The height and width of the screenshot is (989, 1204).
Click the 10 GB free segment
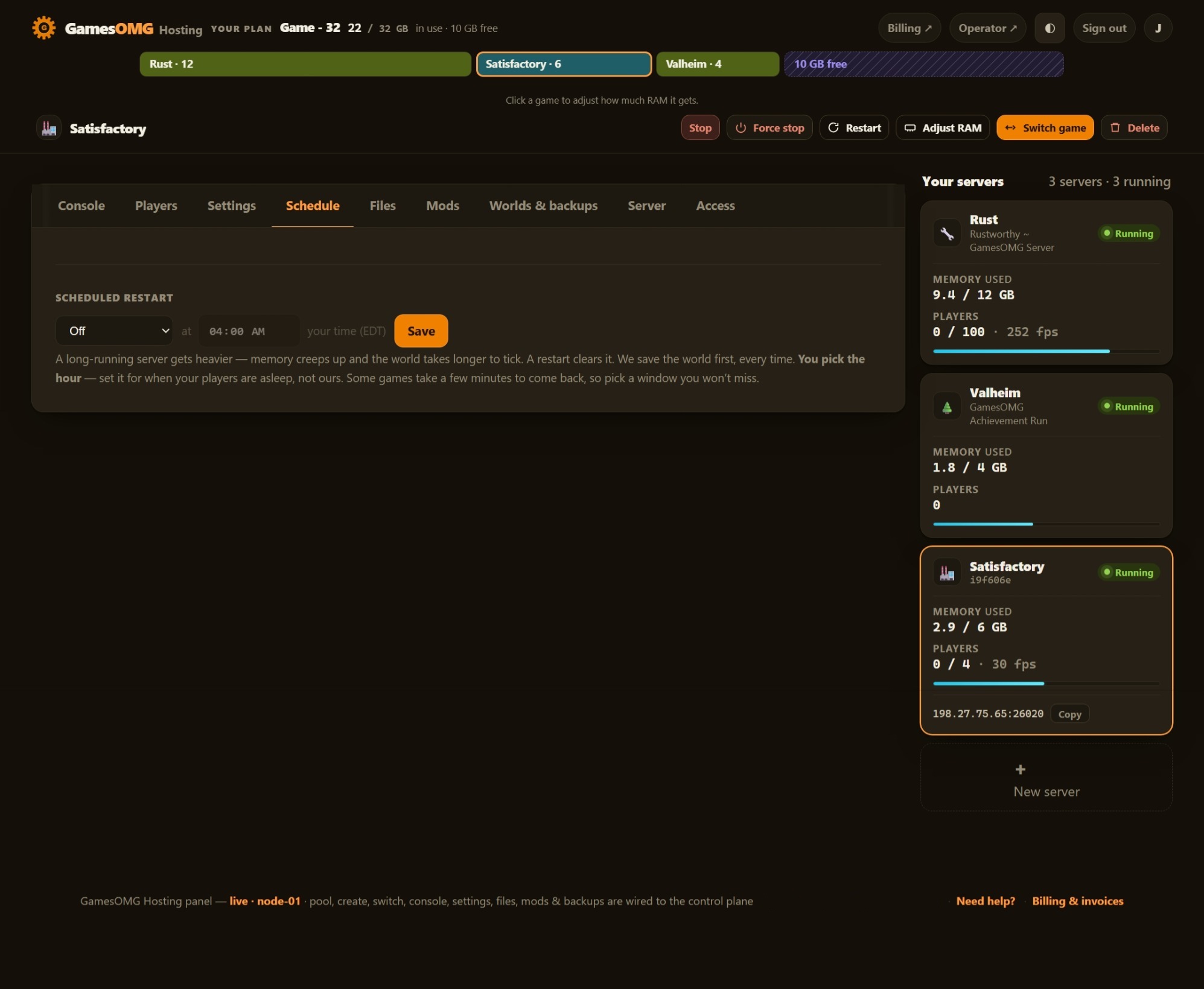tap(924, 64)
